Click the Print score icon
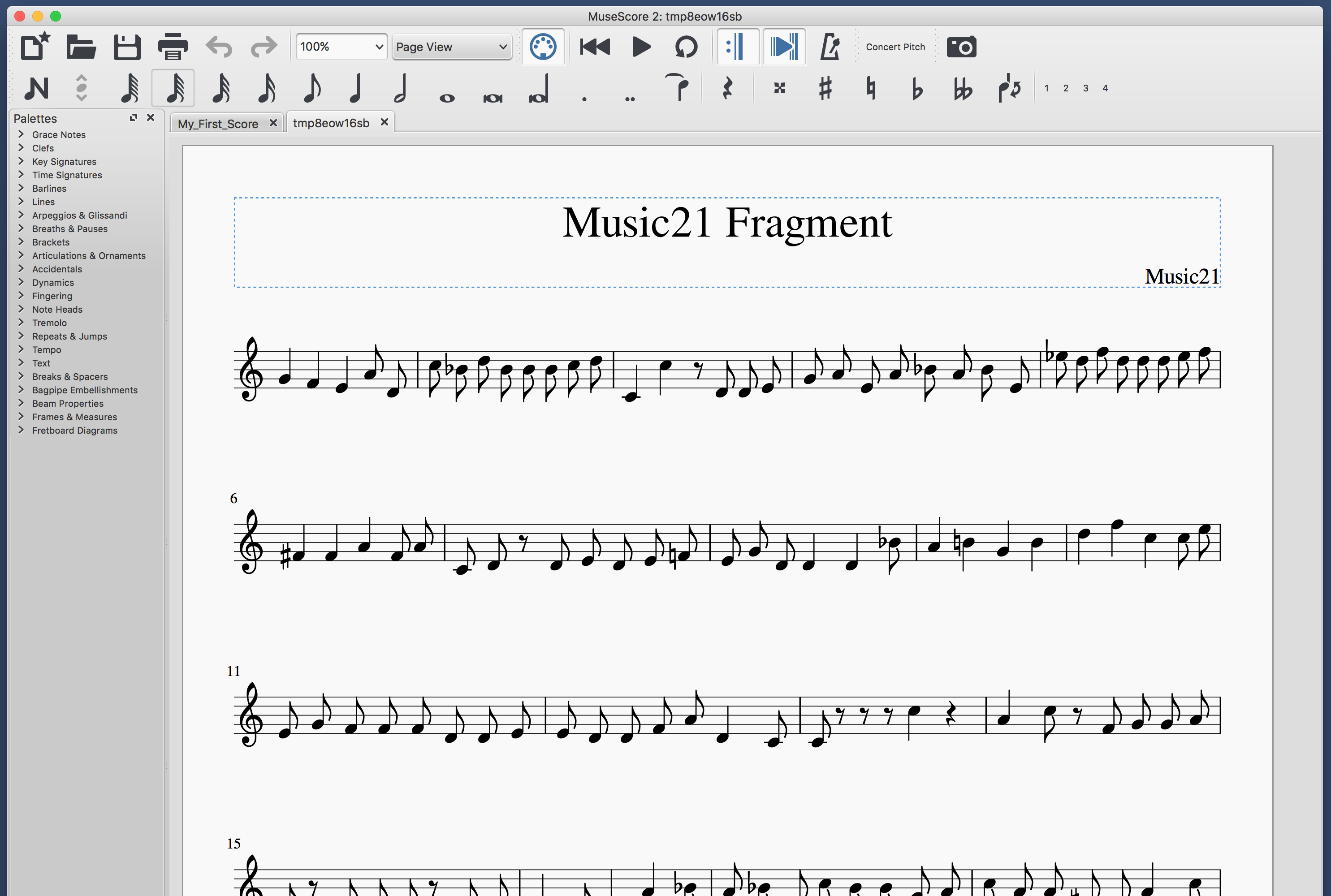Screen dimensions: 1331x896 pyautogui.click(x=173, y=47)
